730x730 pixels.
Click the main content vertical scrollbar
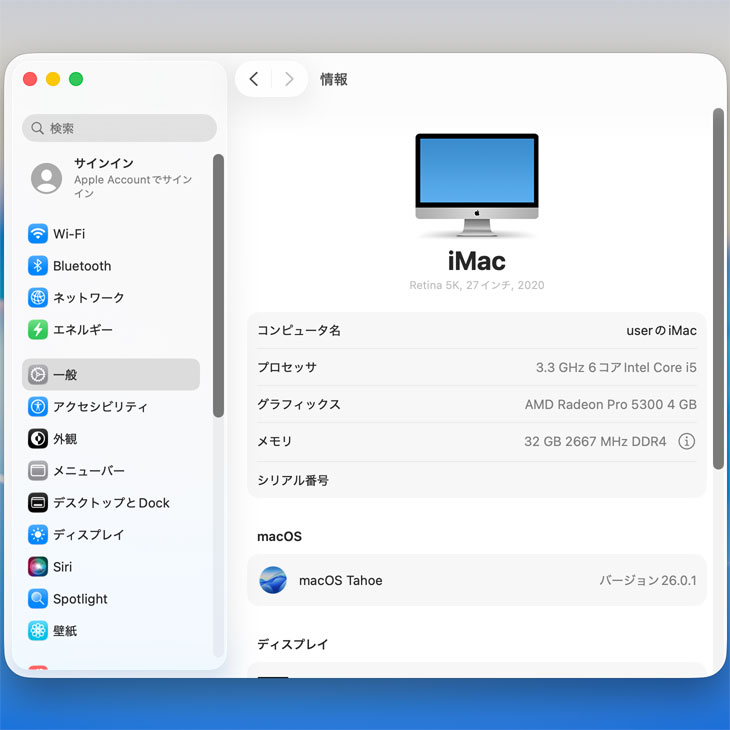717,290
